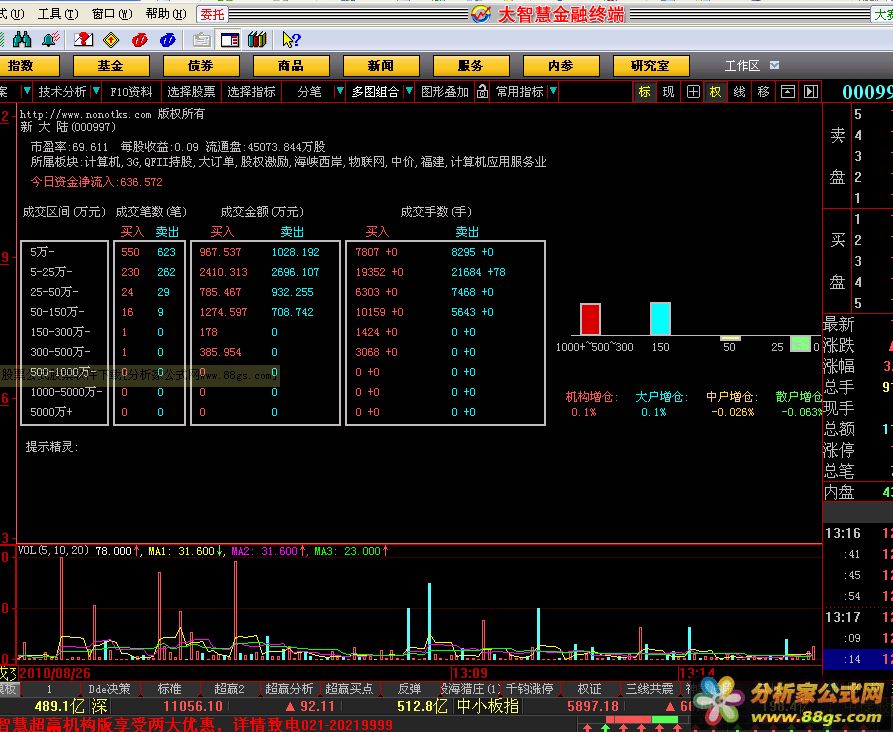Open the 帮助(H) menu

pyautogui.click(x=166, y=14)
